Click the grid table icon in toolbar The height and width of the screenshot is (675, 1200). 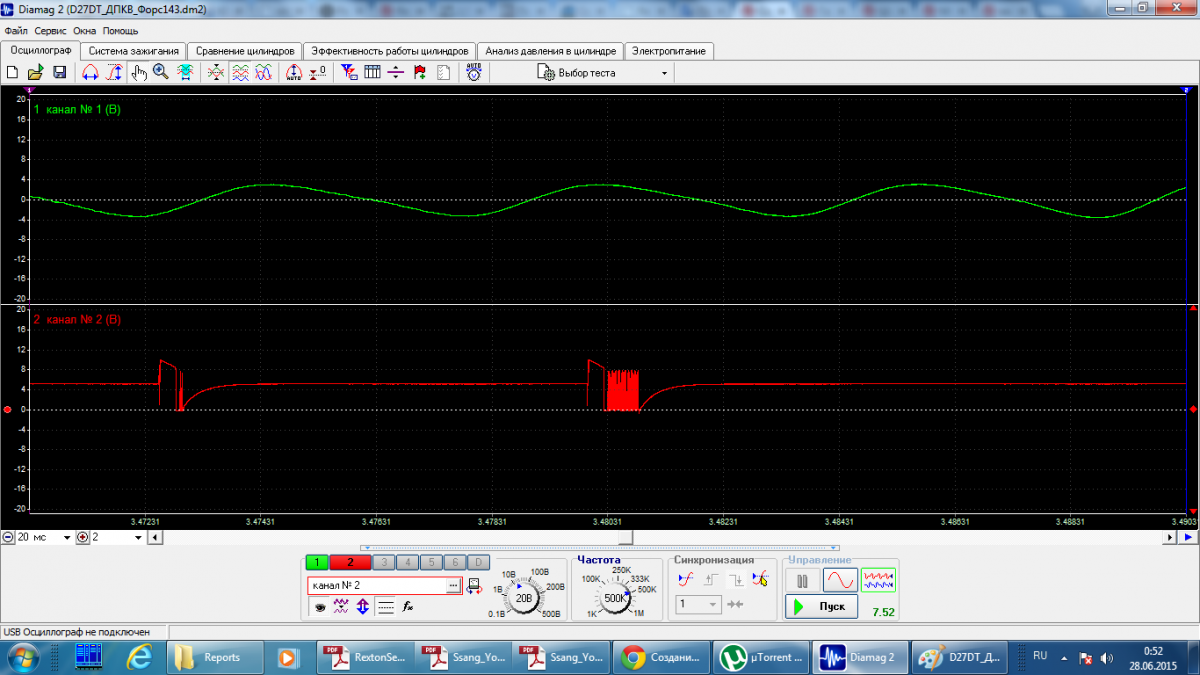(372, 72)
